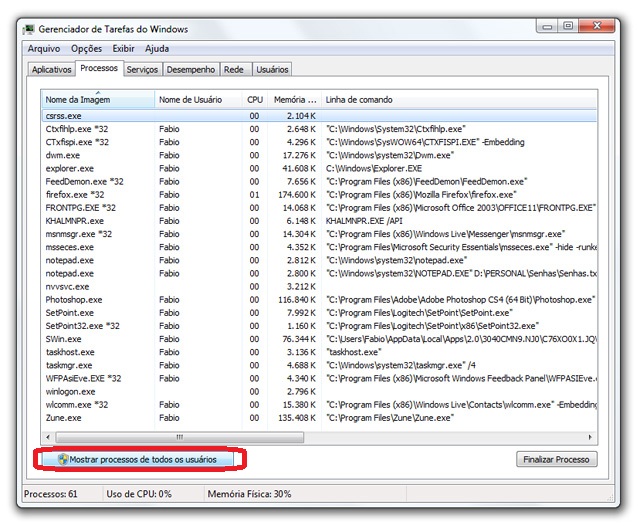Open the Arquivo menu
Screen dimensions: 640x532
44,49
